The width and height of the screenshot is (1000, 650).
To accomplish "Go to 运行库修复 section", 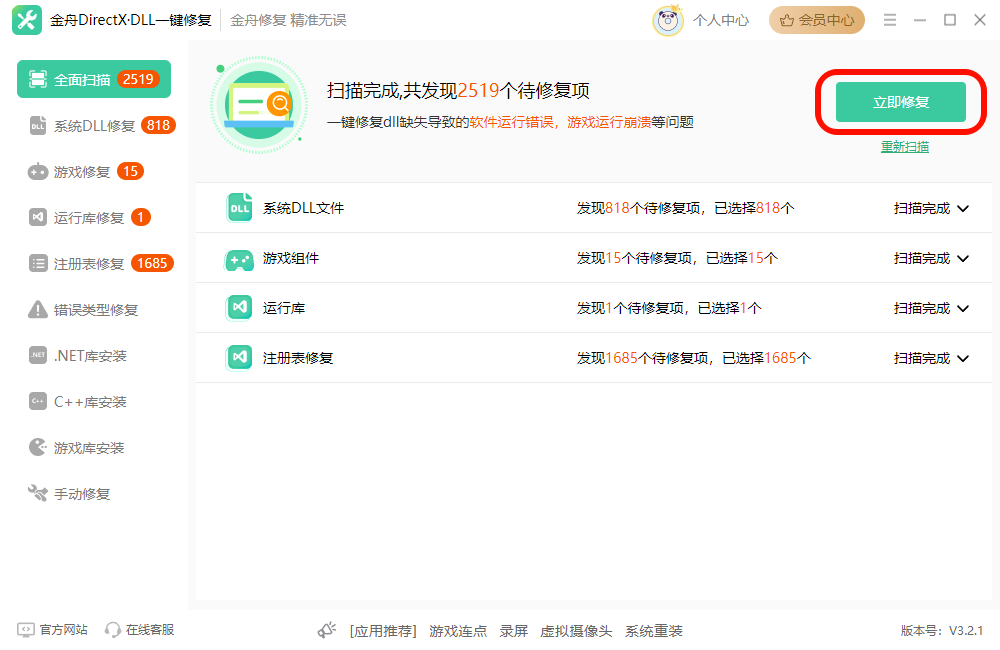I will (x=89, y=218).
